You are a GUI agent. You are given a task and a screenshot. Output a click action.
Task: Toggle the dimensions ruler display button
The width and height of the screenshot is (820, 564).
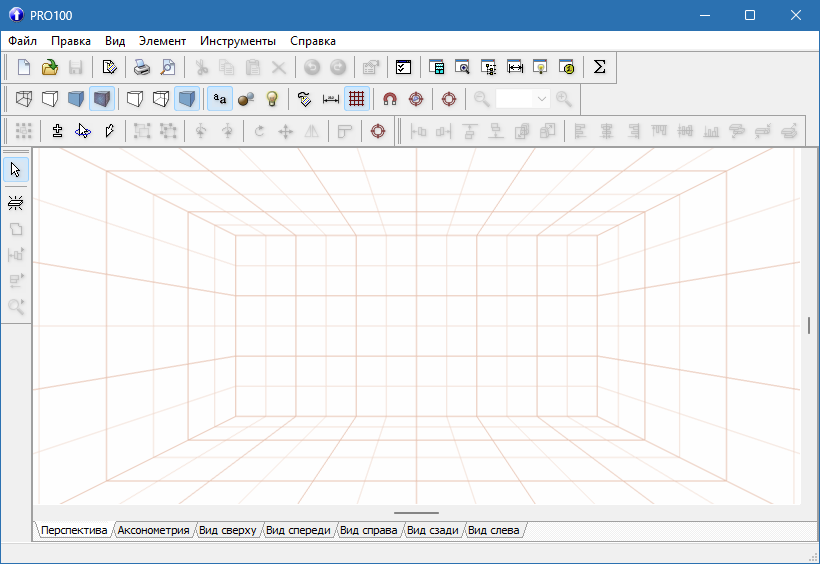[x=331, y=99]
